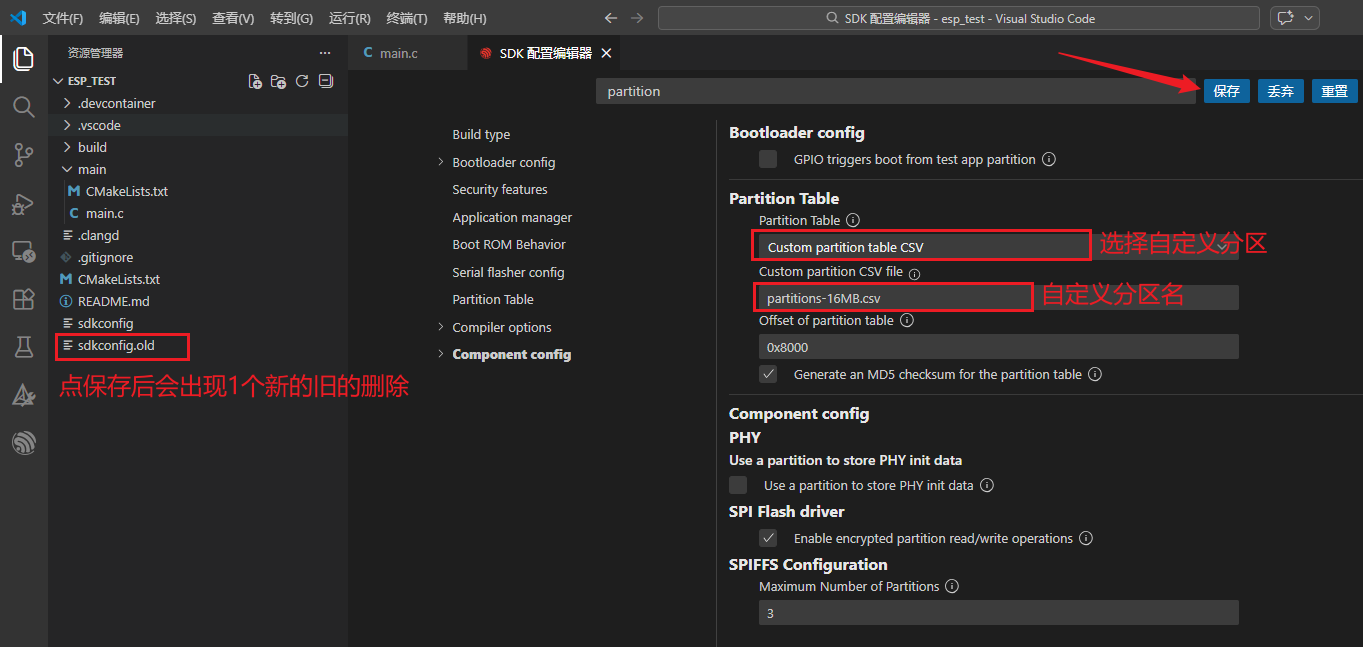Open the Search view in activity bar
This screenshot has width=1363, height=647.
click(23, 106)
